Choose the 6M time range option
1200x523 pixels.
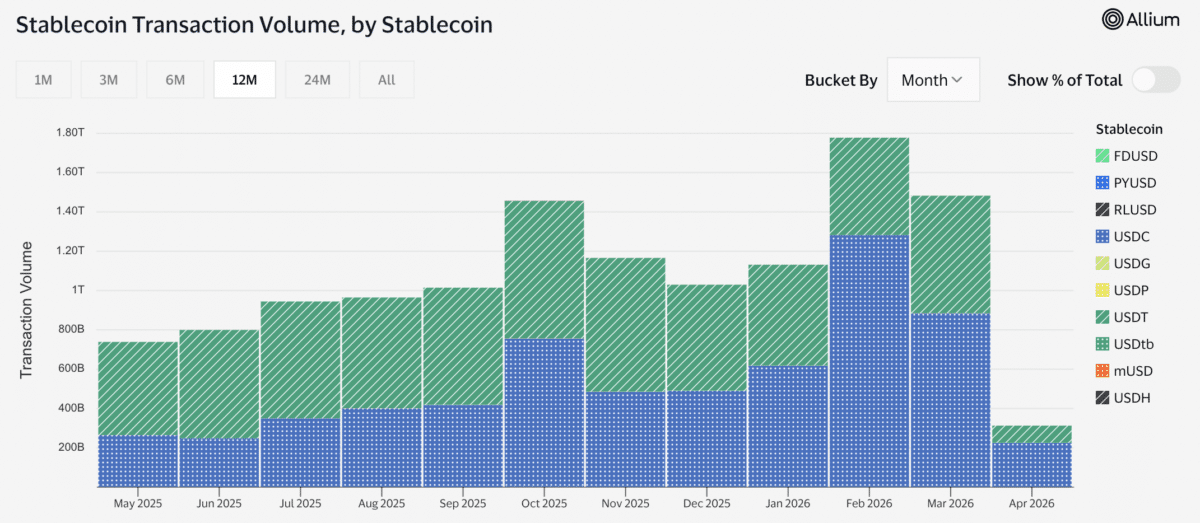(x=175, y=80)
